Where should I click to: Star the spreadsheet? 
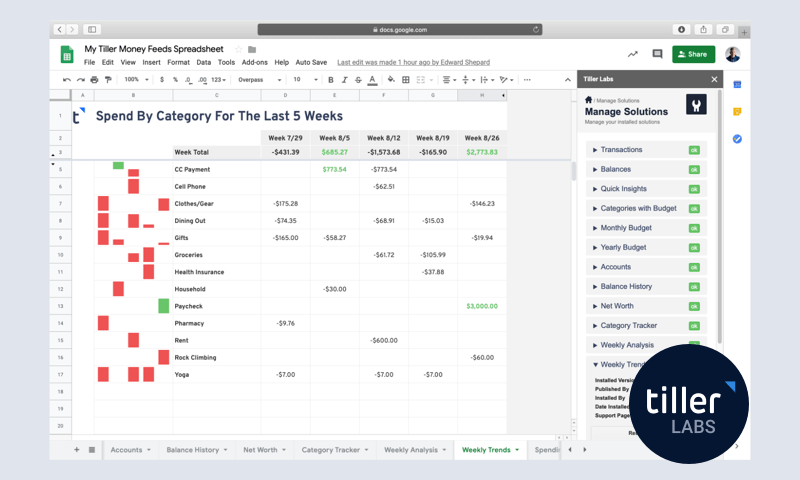coord(238,49)
